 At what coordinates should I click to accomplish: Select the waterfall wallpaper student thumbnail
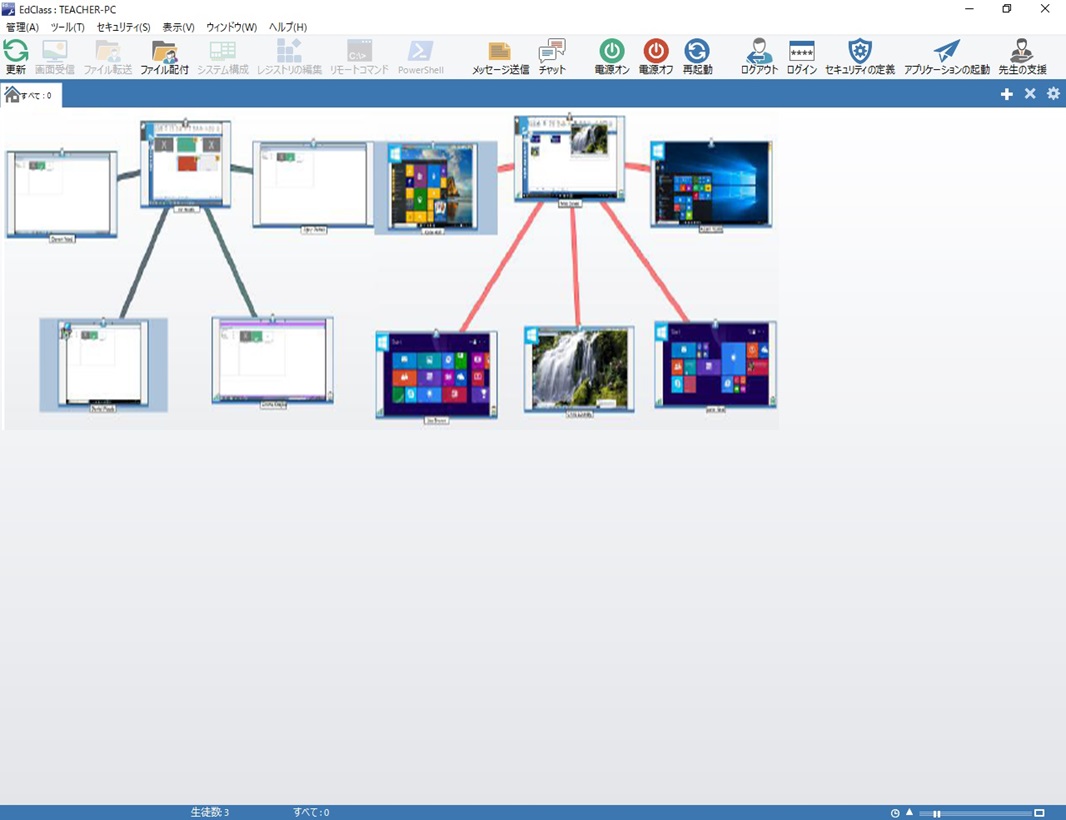point(579,369)
